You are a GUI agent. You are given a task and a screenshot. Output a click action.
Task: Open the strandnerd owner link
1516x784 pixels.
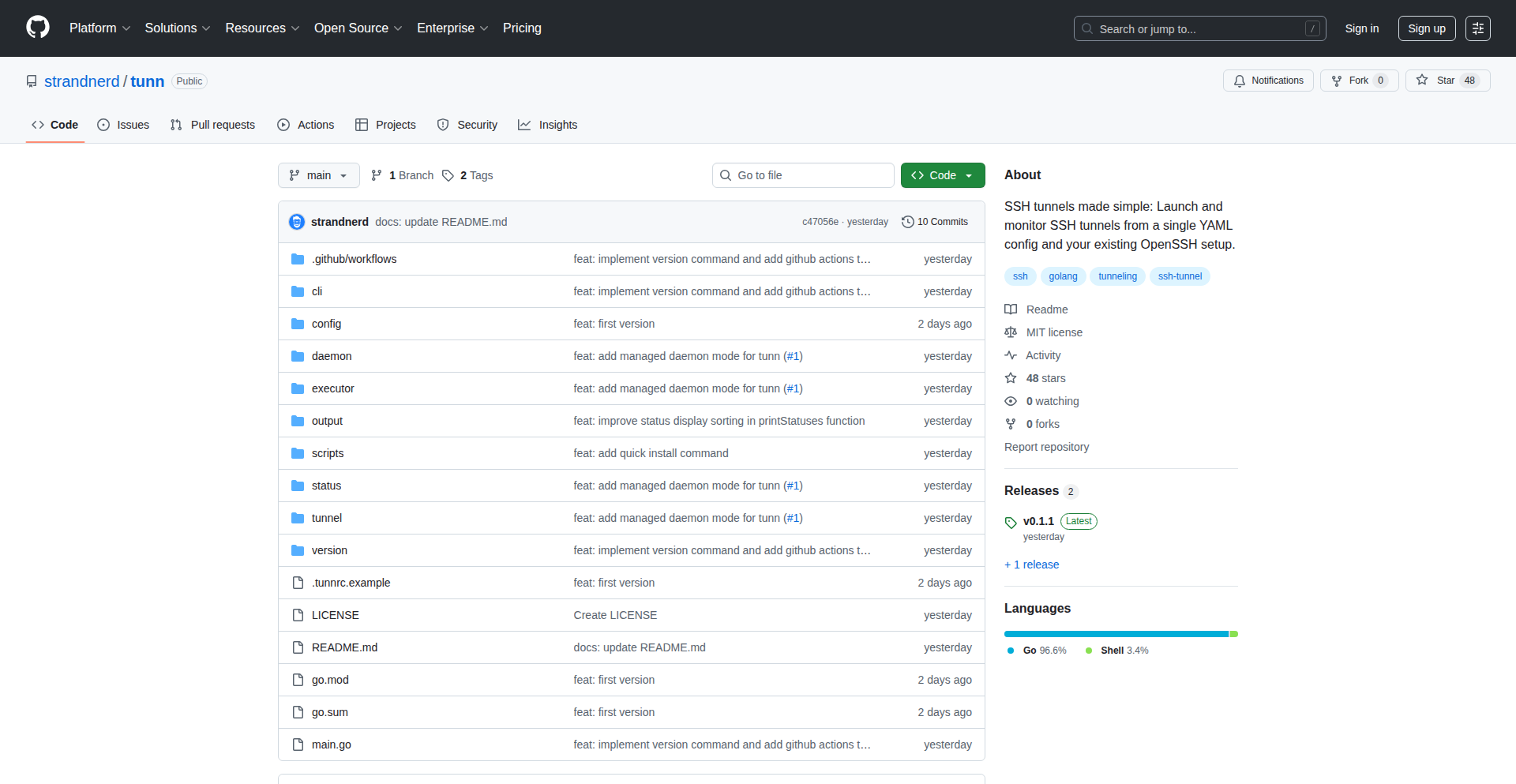click(82, 81)
